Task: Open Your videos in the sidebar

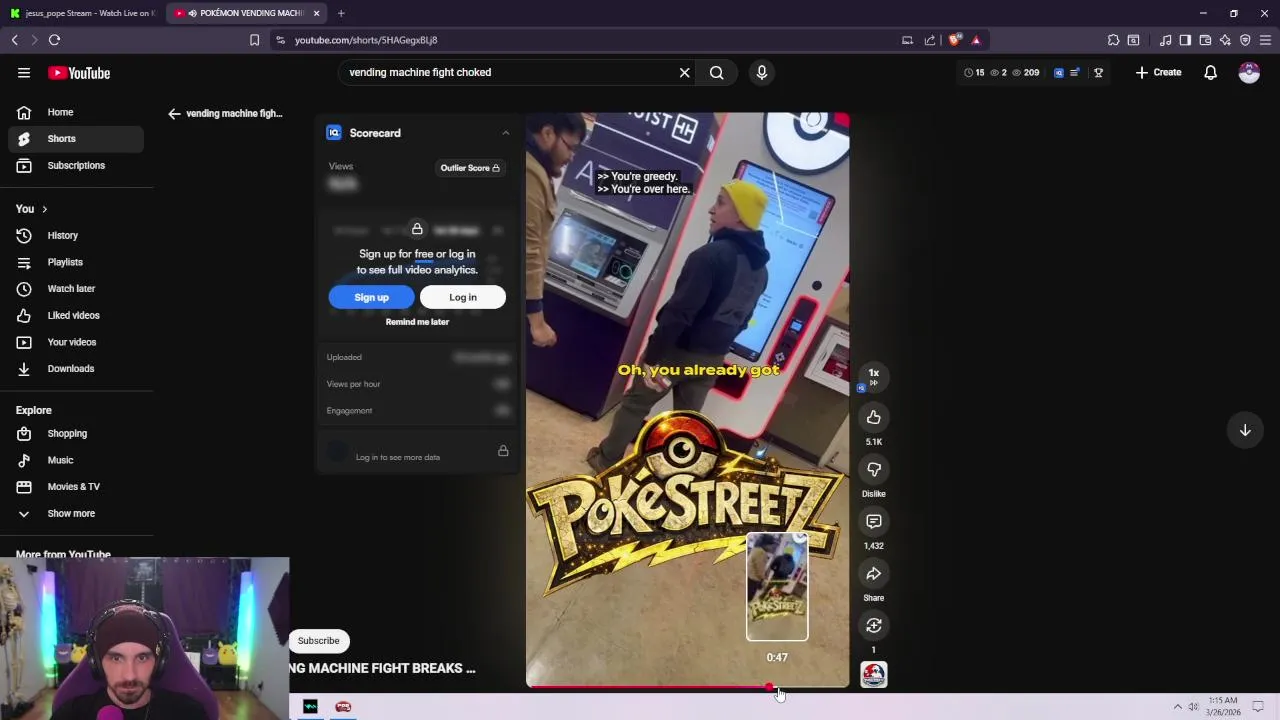Action: tap(76, 342)
